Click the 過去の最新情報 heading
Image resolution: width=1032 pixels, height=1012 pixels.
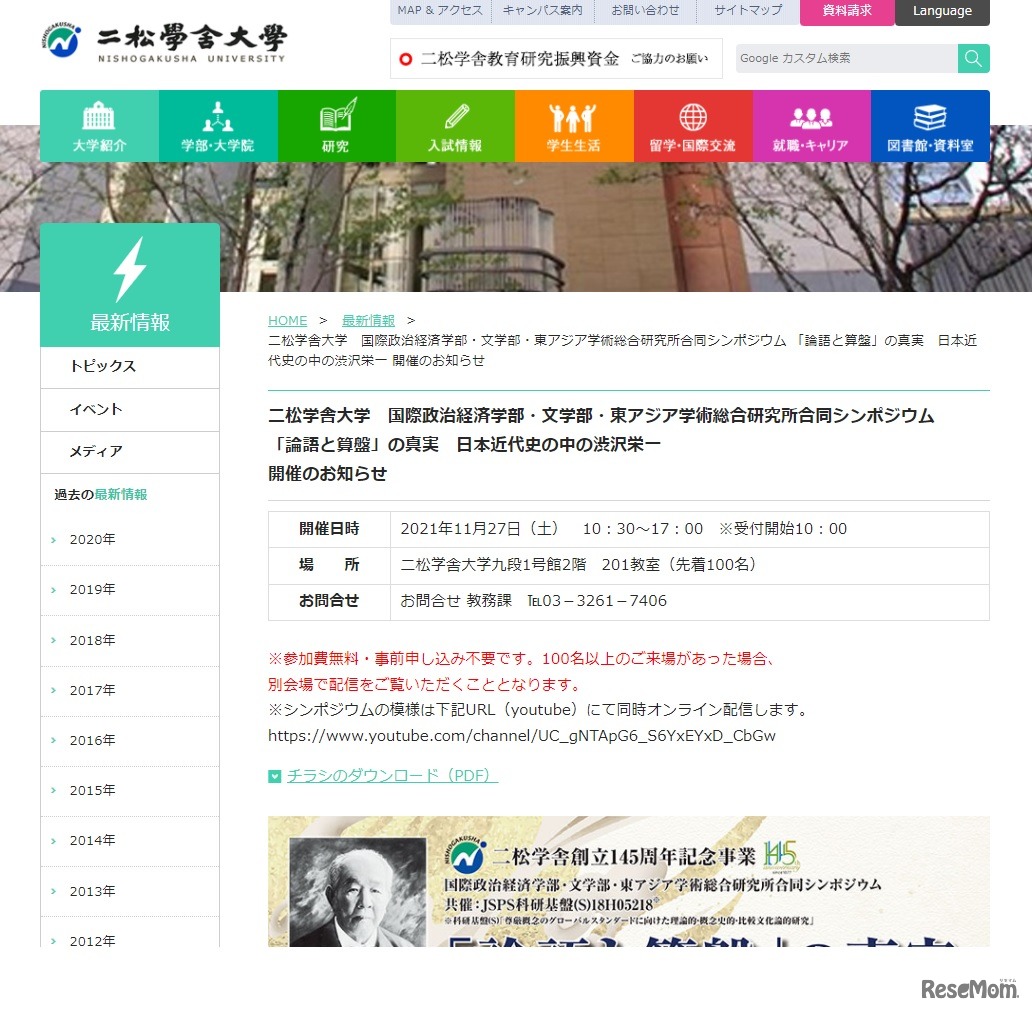tap(101, 495)
